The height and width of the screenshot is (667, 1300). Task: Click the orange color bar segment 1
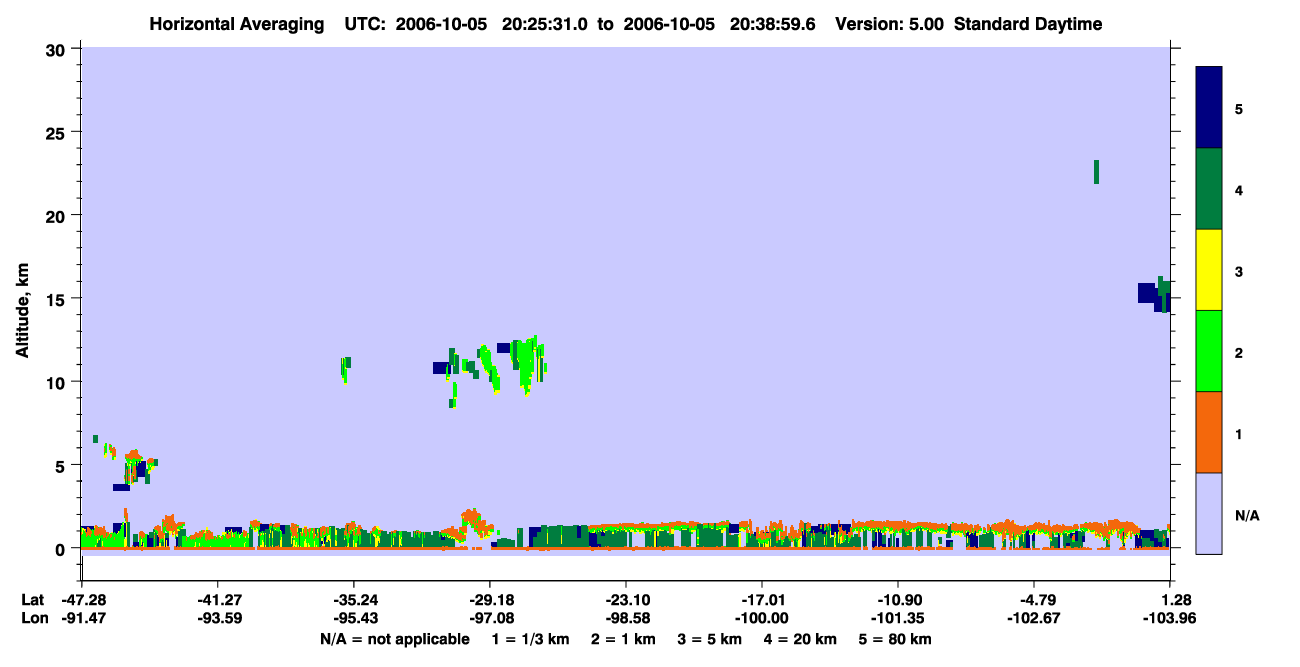1209,432
